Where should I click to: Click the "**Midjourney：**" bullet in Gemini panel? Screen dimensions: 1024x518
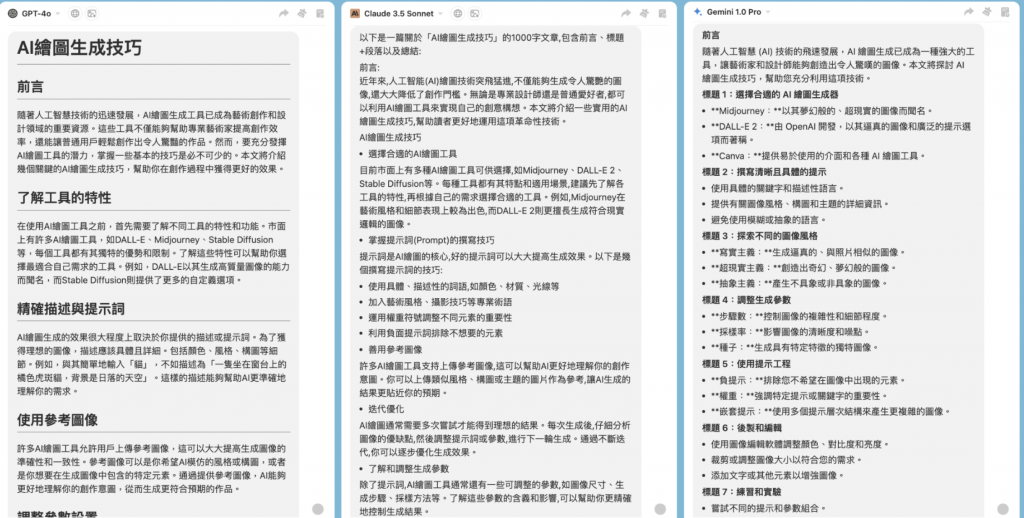point(822,111)
